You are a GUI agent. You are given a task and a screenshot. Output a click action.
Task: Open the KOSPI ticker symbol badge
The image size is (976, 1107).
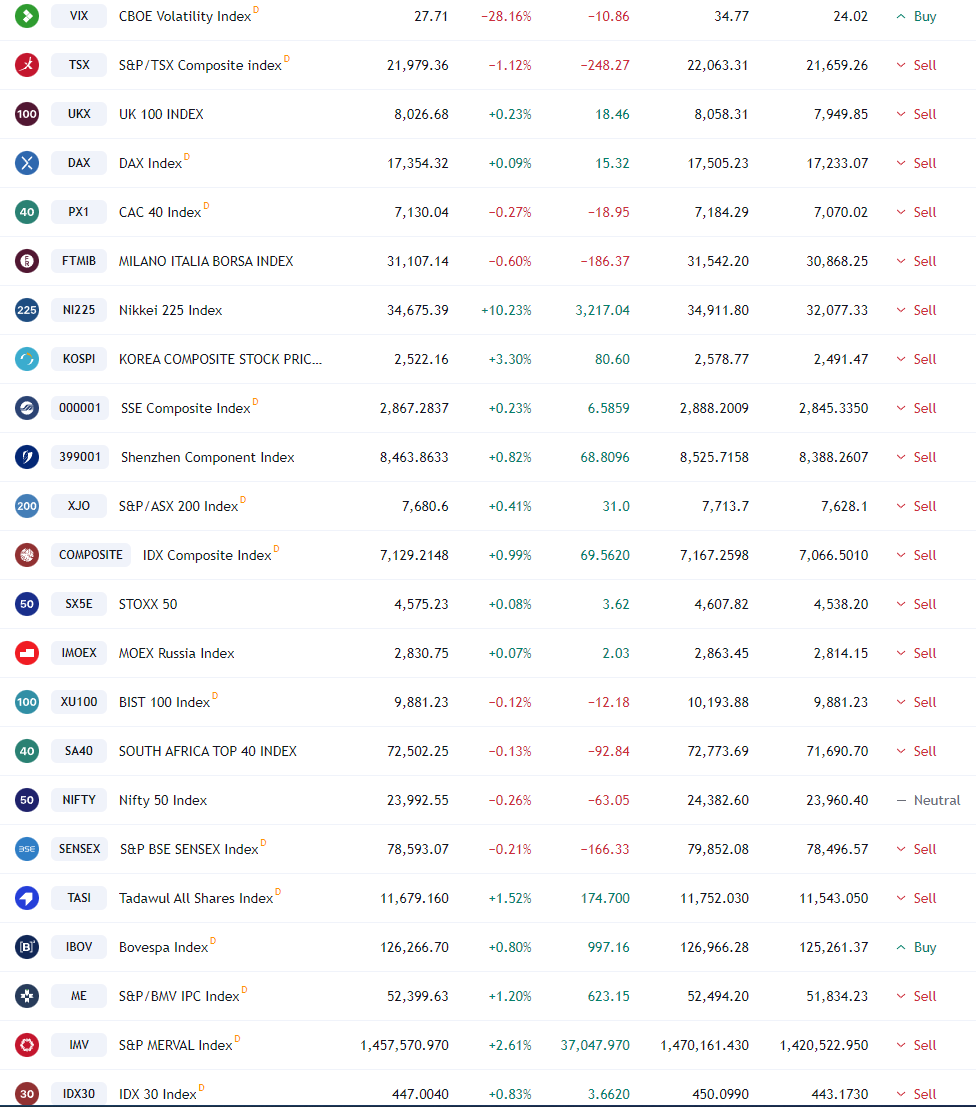(79, 359)
